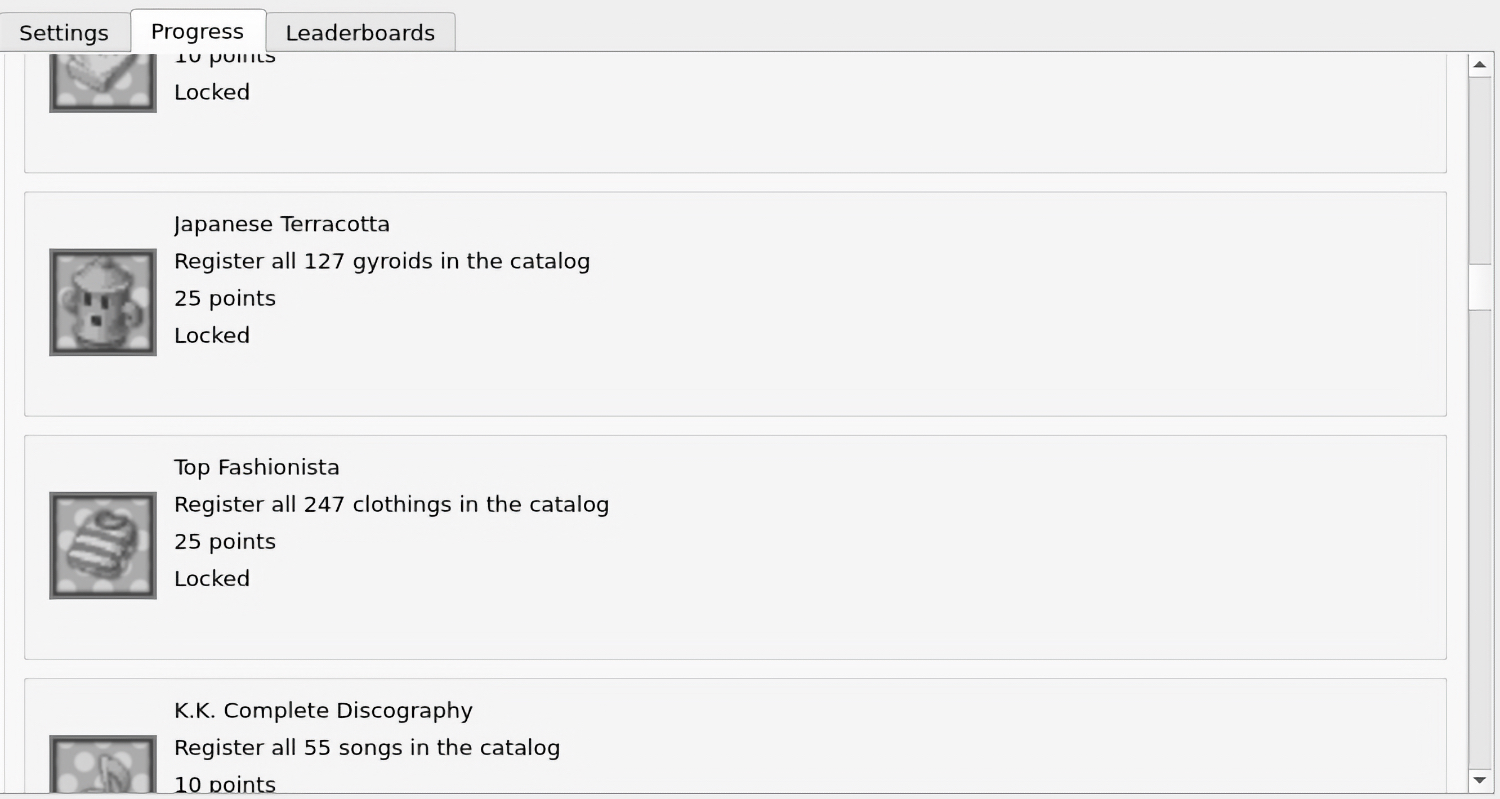This screenshot has height=799, width=1500.
Task: Click "Register all 55 songs in the catalog"
Action: [x=367, y=747]
